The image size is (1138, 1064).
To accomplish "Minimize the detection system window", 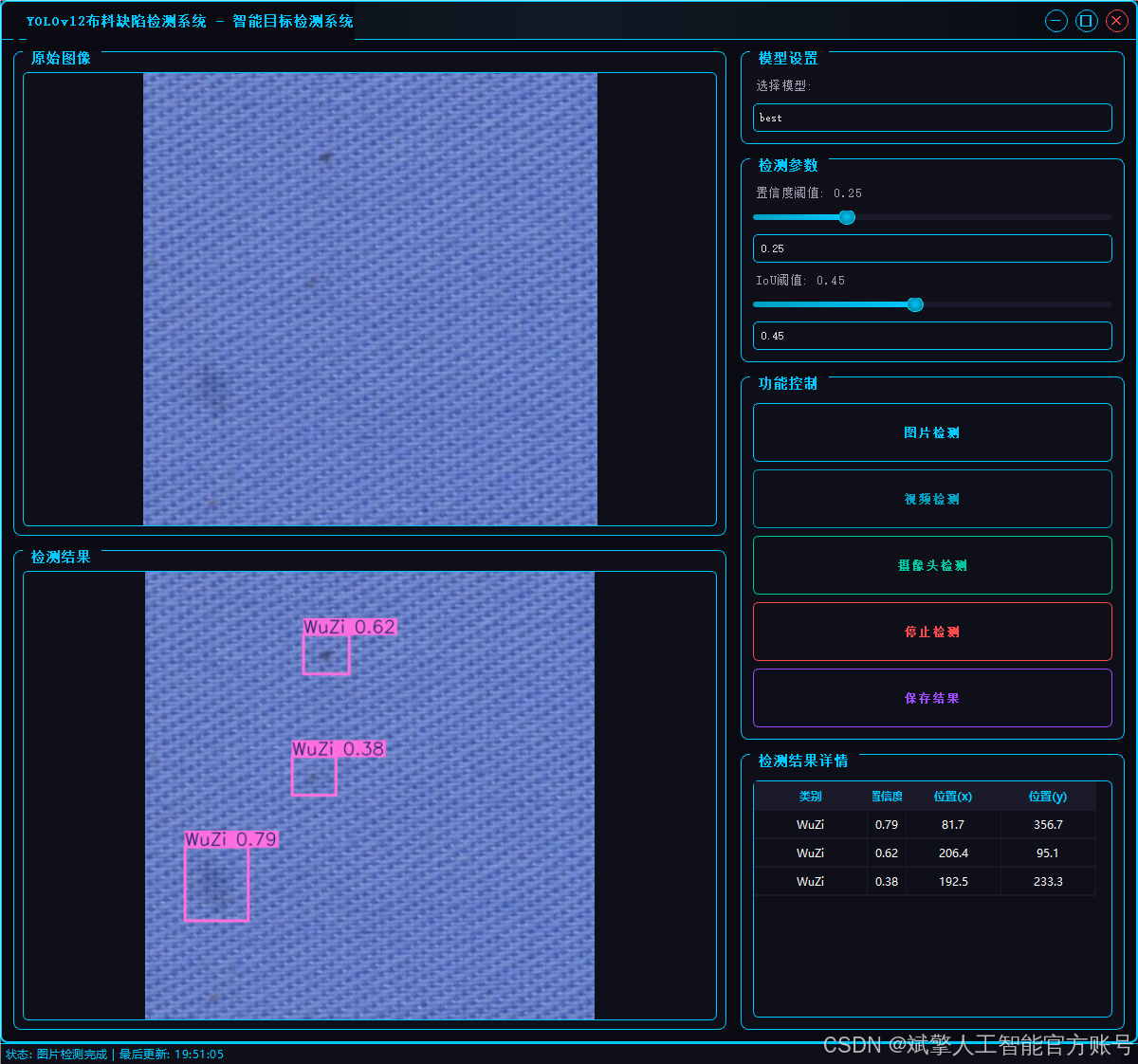I will (x=1056, y=21).
